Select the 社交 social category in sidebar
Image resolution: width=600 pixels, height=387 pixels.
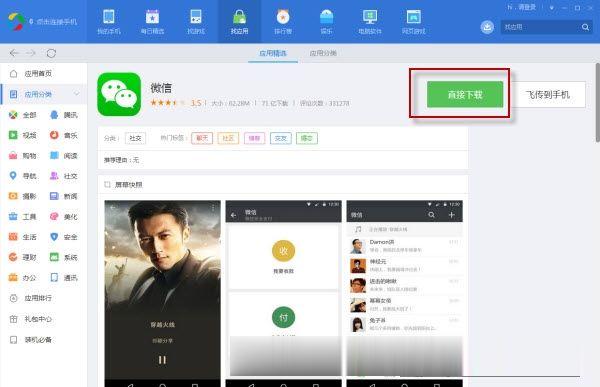pyautogui.click(x=64, y=176)
